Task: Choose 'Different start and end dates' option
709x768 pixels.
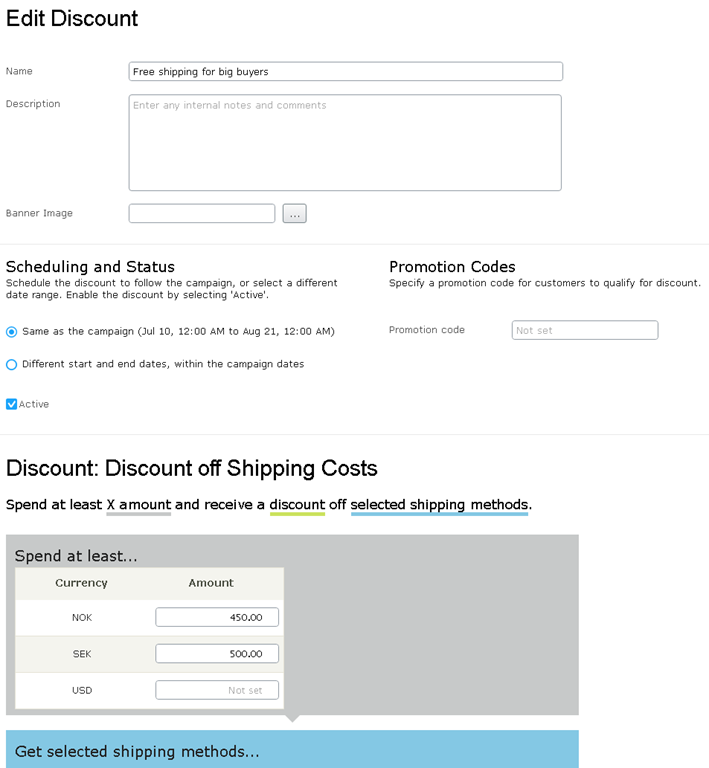Action: (12, 365)
